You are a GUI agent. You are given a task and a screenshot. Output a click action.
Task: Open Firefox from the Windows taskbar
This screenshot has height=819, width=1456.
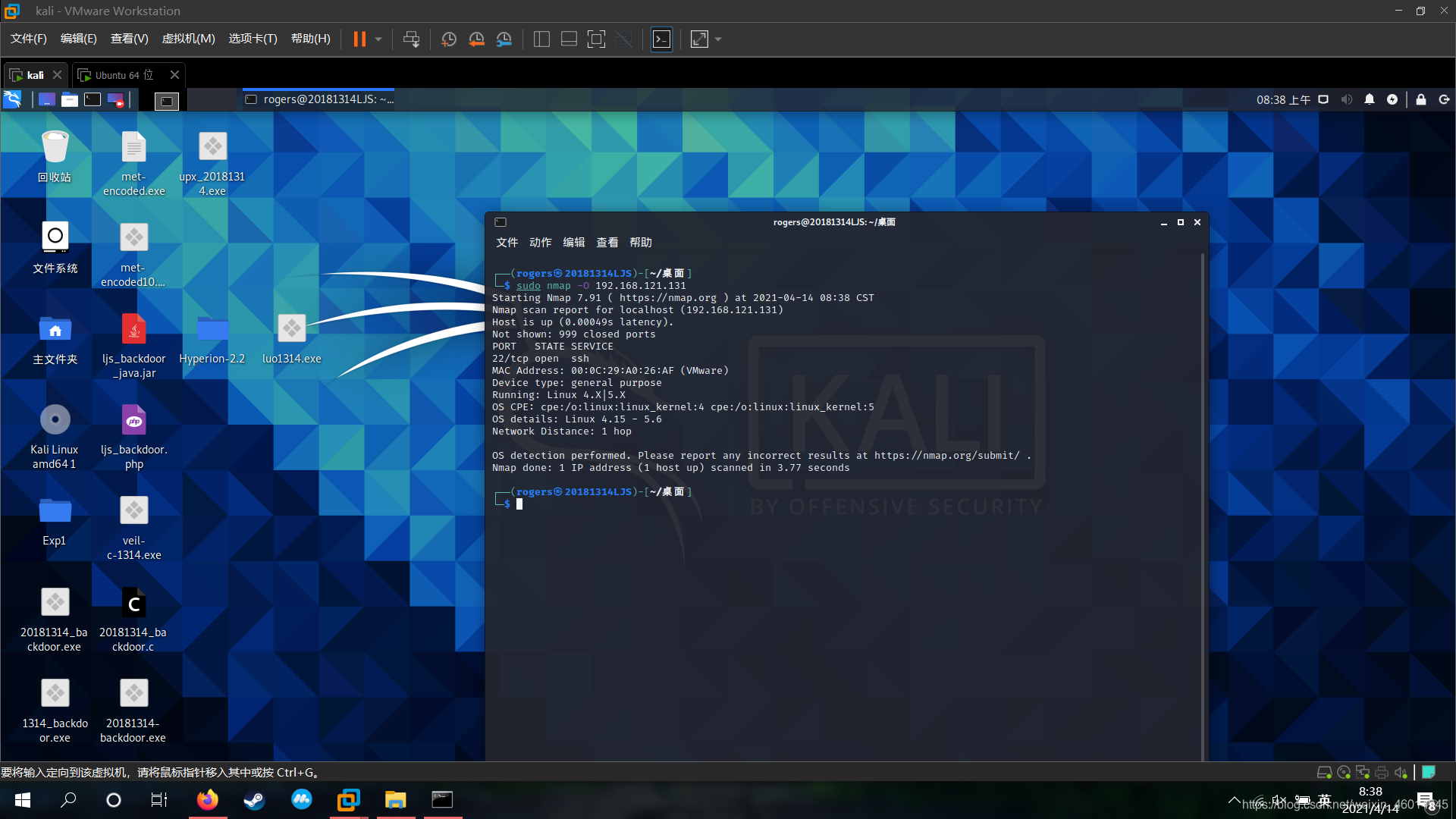tap(207, 800)
